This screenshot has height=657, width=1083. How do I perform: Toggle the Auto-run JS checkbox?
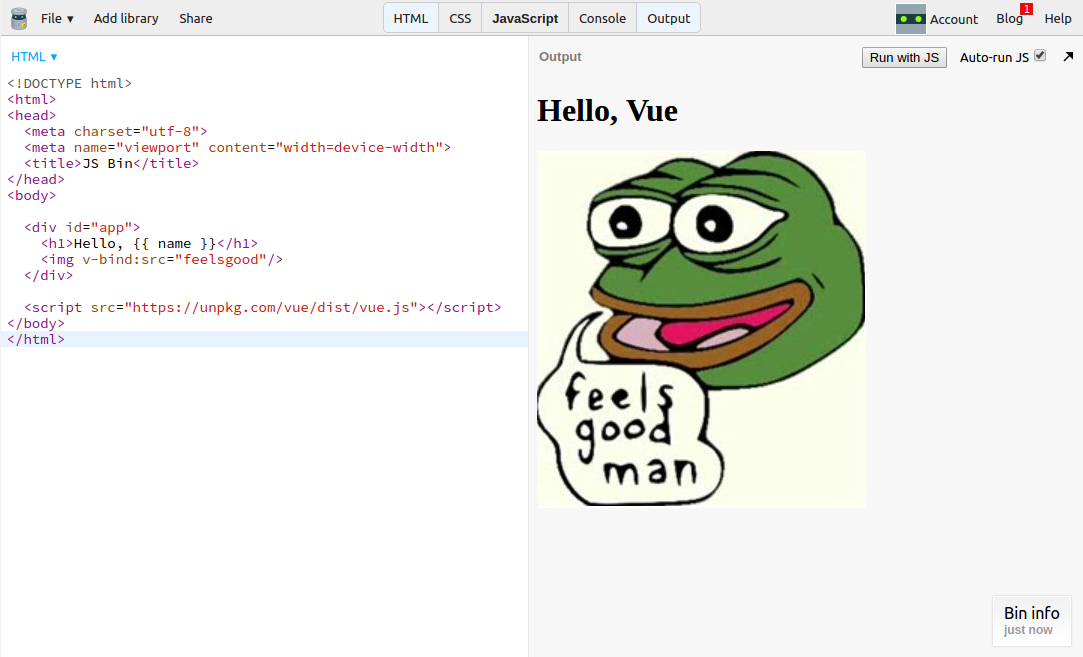[1040, 56]
